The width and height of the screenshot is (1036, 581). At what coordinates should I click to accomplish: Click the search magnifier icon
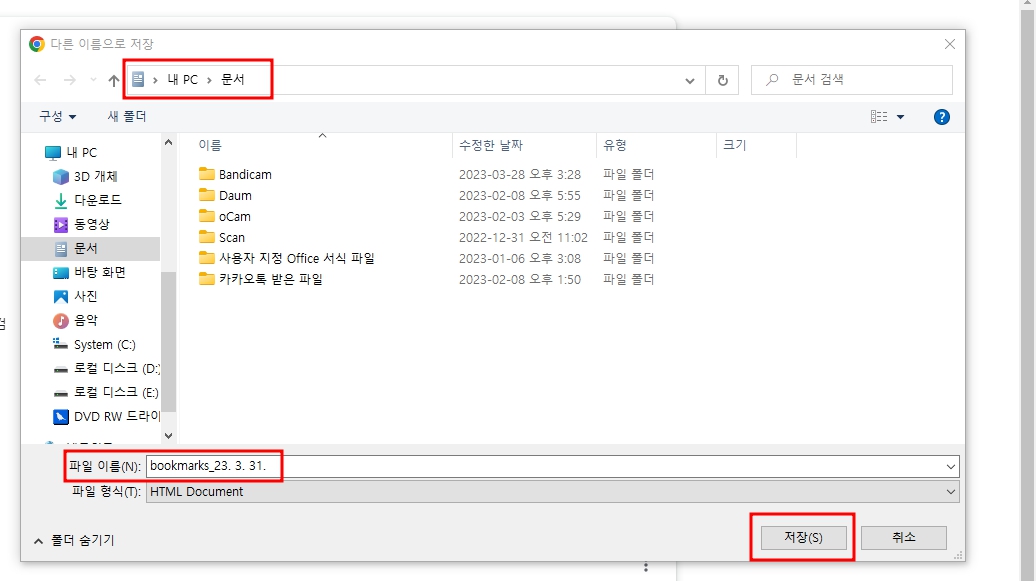[x=772, y=80]
